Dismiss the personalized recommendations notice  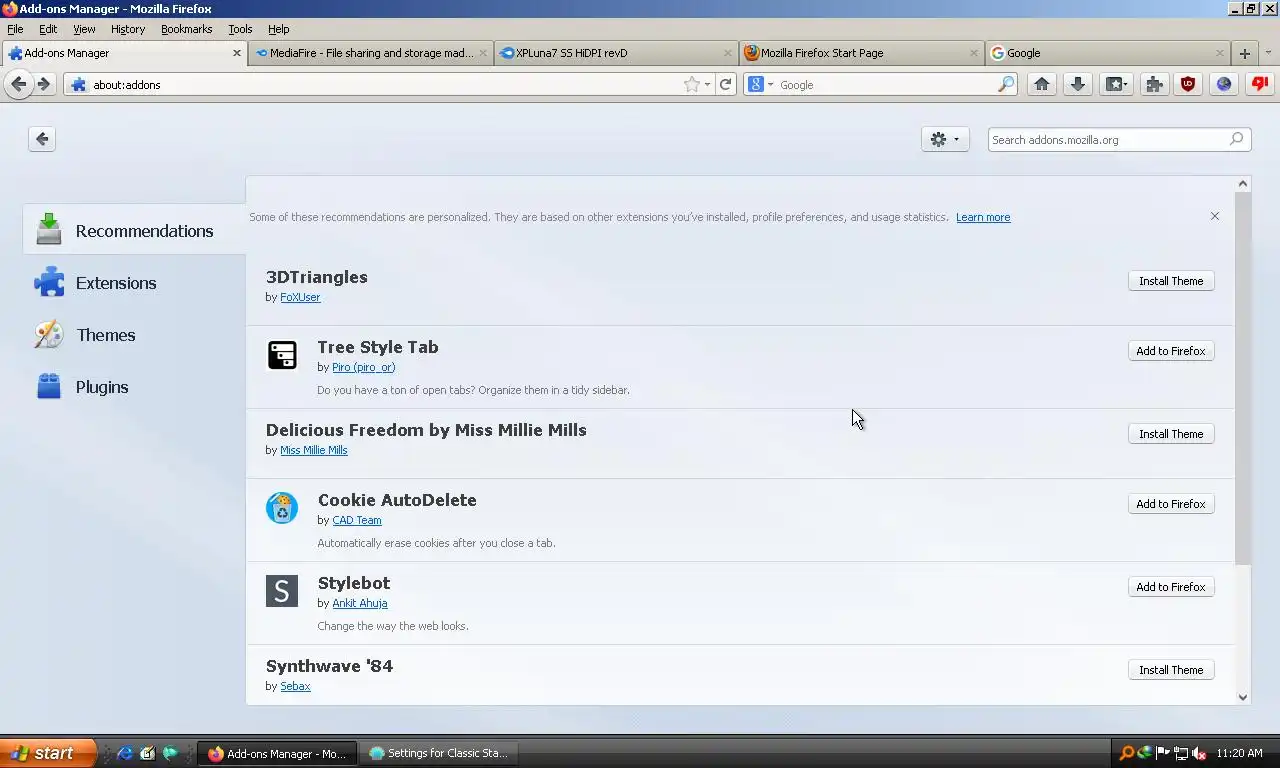[x=1214, y=216]
